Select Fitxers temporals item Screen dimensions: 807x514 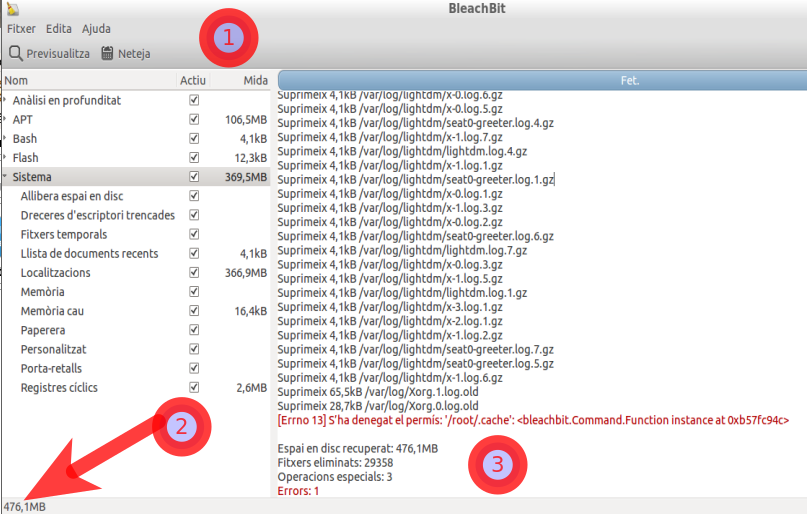click(x=64, y=235)
